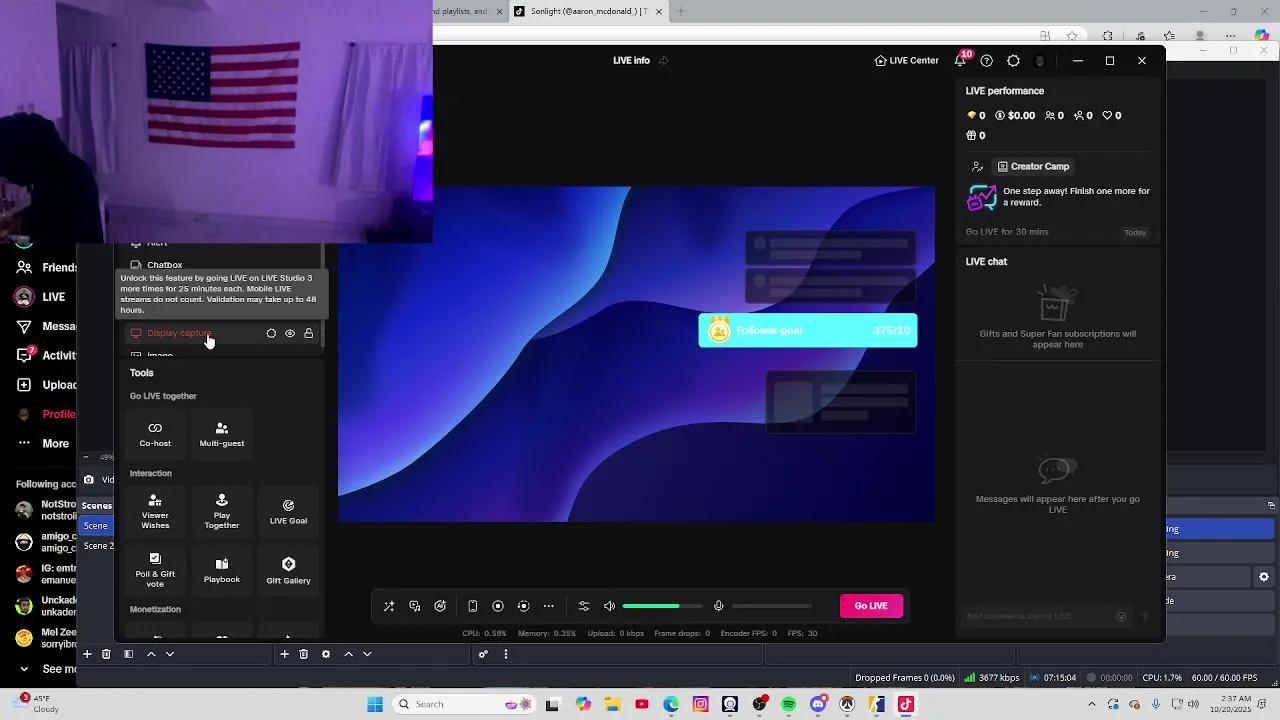Open Spotify from the taskbar
The image size is (1280, 720).
click(x=789, y=704)
